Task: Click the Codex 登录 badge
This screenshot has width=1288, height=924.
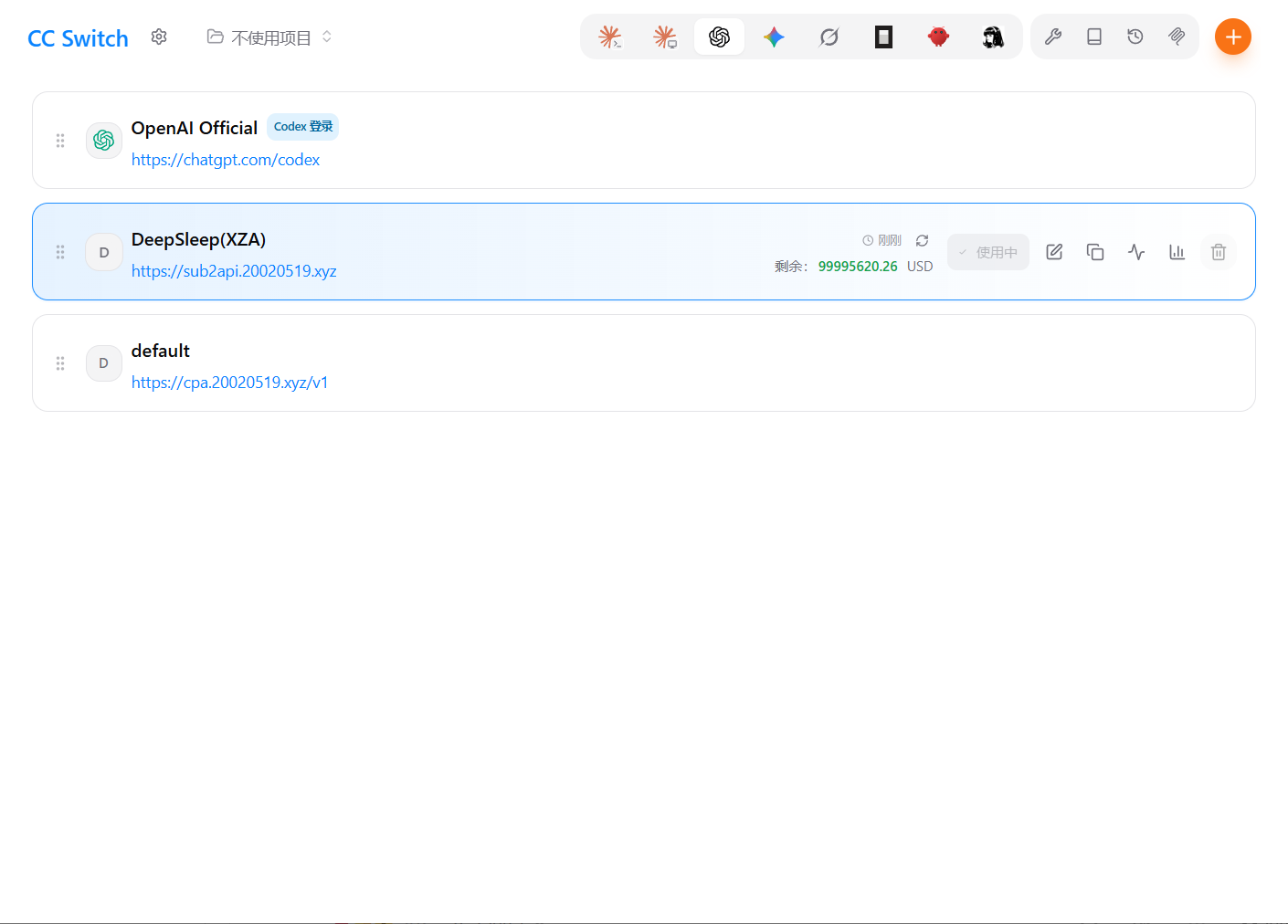Action: (303, 127)
